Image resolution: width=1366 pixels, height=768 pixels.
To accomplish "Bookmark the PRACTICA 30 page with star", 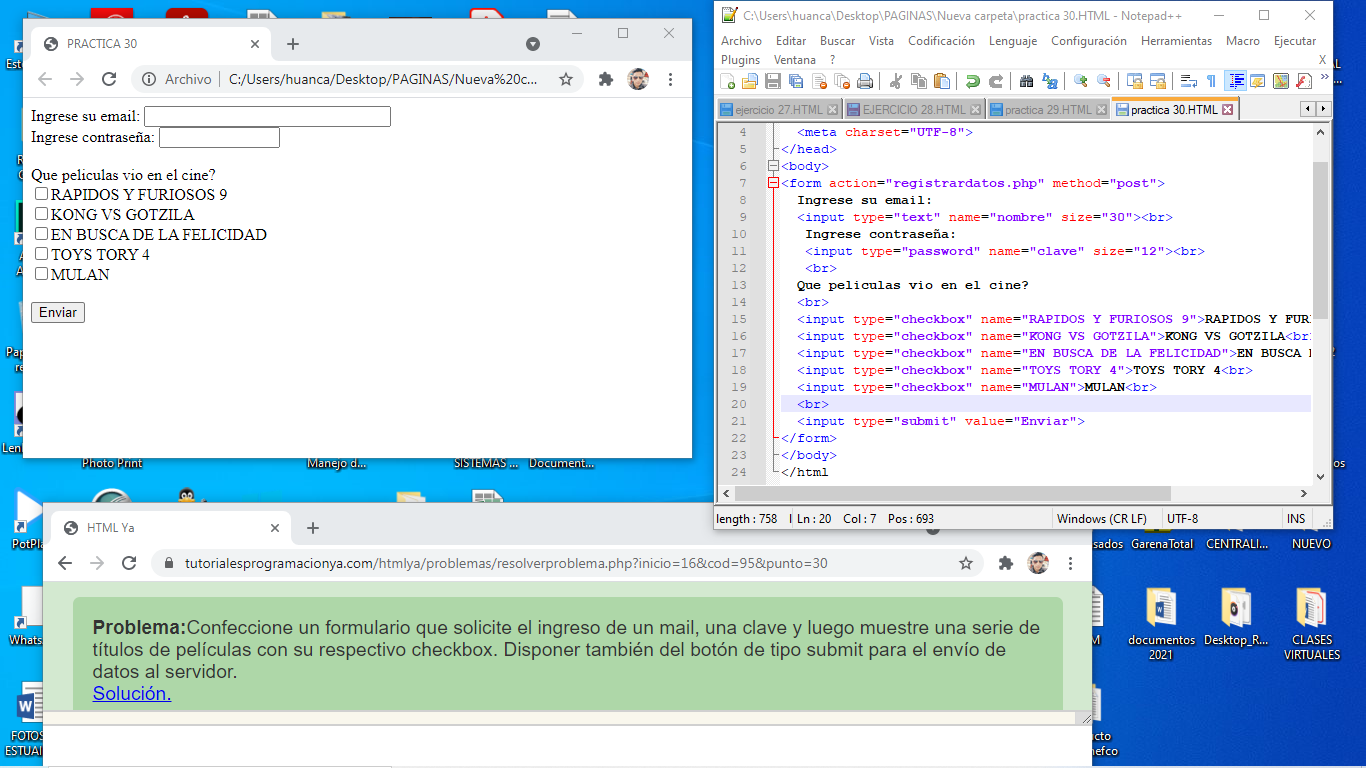I will pos(566,79).
